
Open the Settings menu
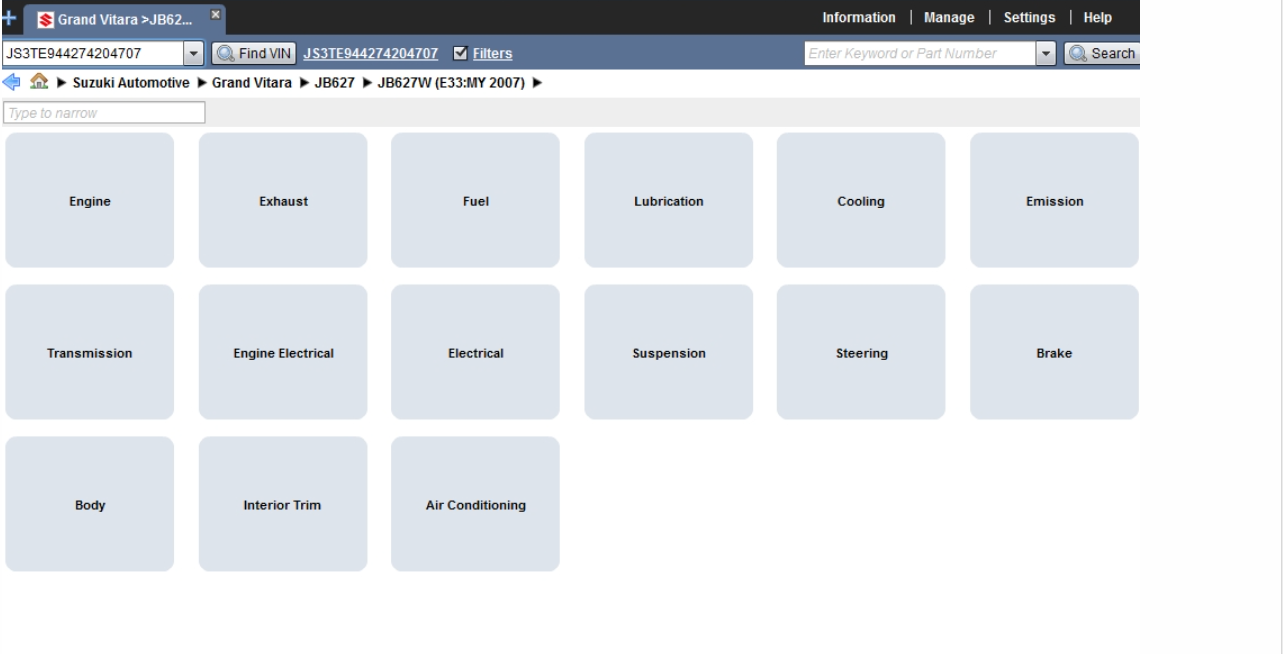[1029, 18]
